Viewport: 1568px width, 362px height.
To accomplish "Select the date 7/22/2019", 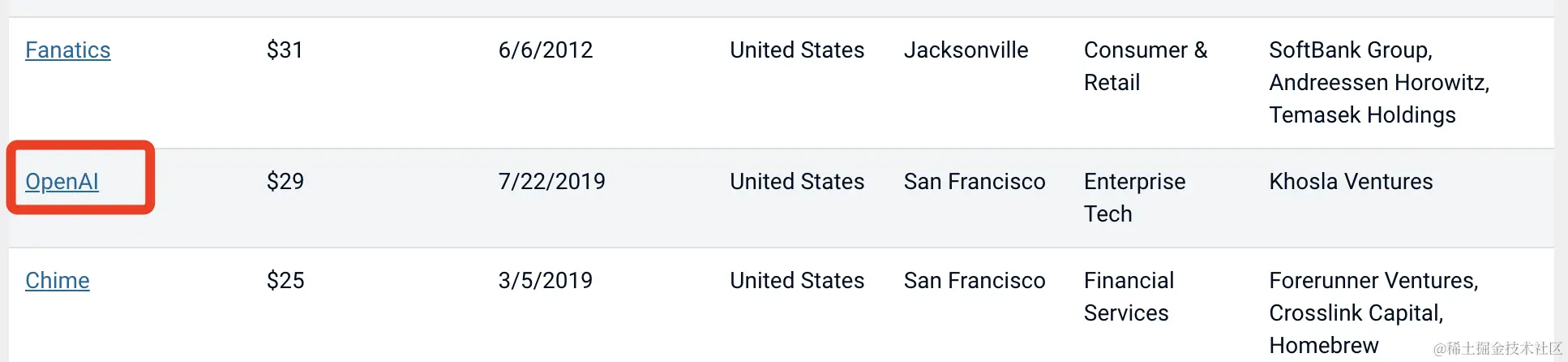I will point(551,182).
